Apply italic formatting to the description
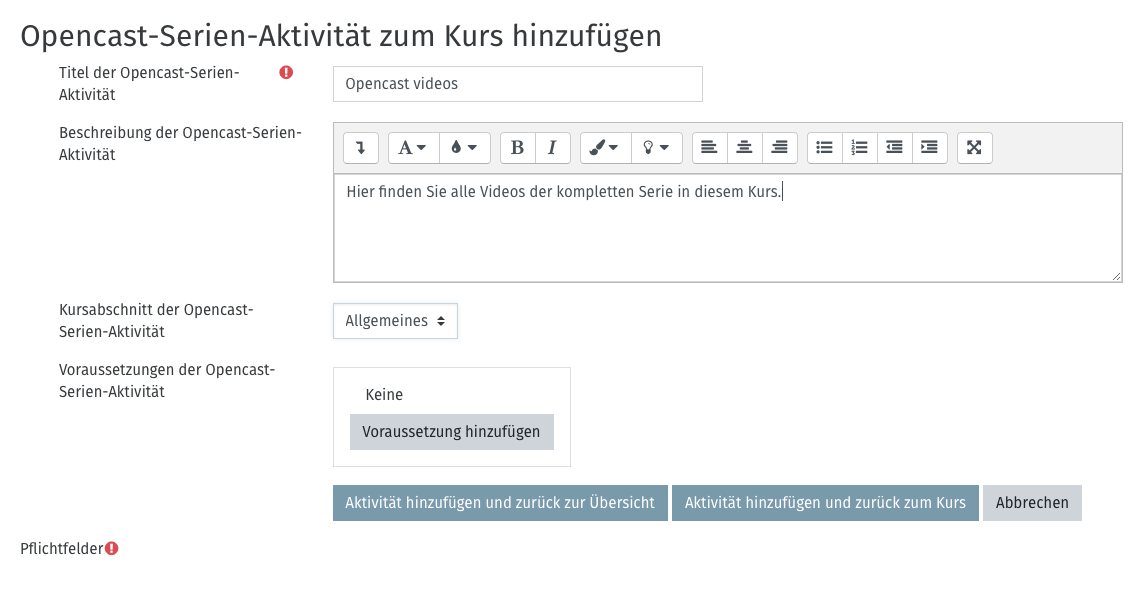The height and width of the screenshot is (589, 1147). click(552, 148)
